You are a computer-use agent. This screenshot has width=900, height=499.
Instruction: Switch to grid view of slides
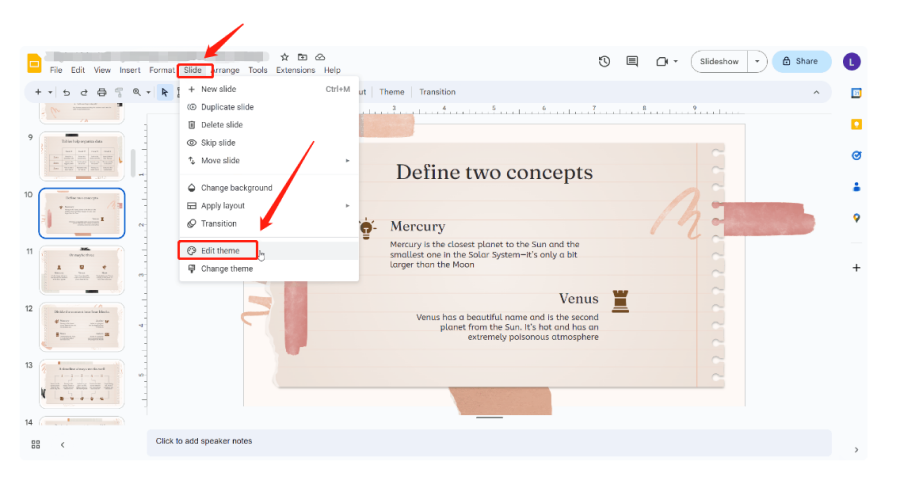(36, 444)
